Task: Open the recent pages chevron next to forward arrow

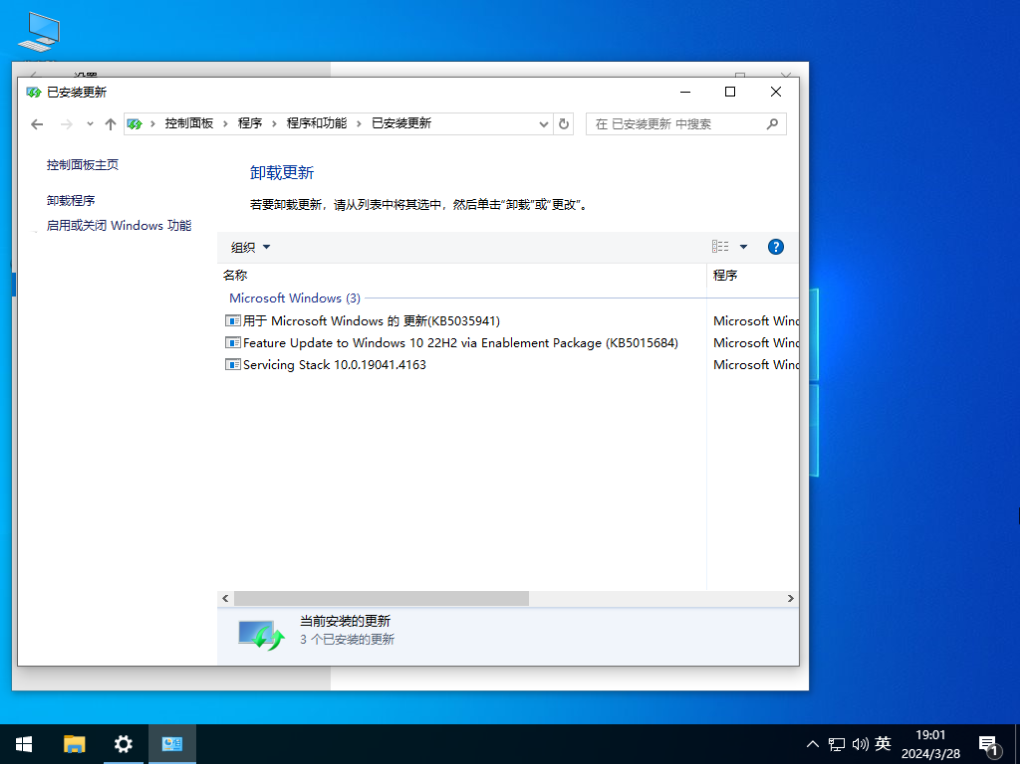Action: point(90,123)
